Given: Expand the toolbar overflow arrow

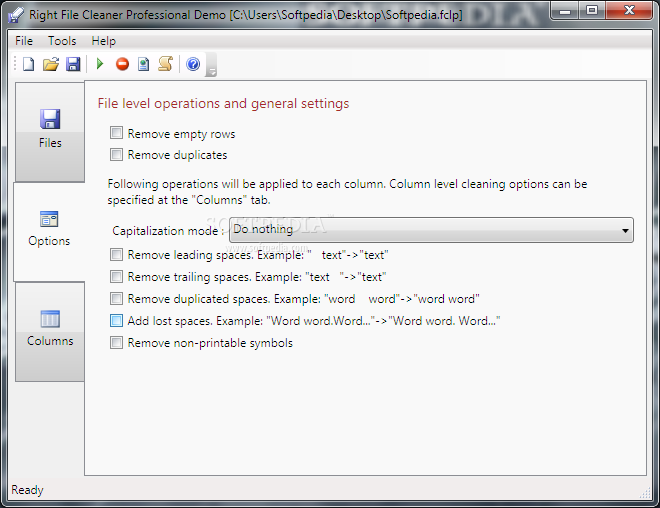Looking at the screenshot, I should click(x=211, y=65).
